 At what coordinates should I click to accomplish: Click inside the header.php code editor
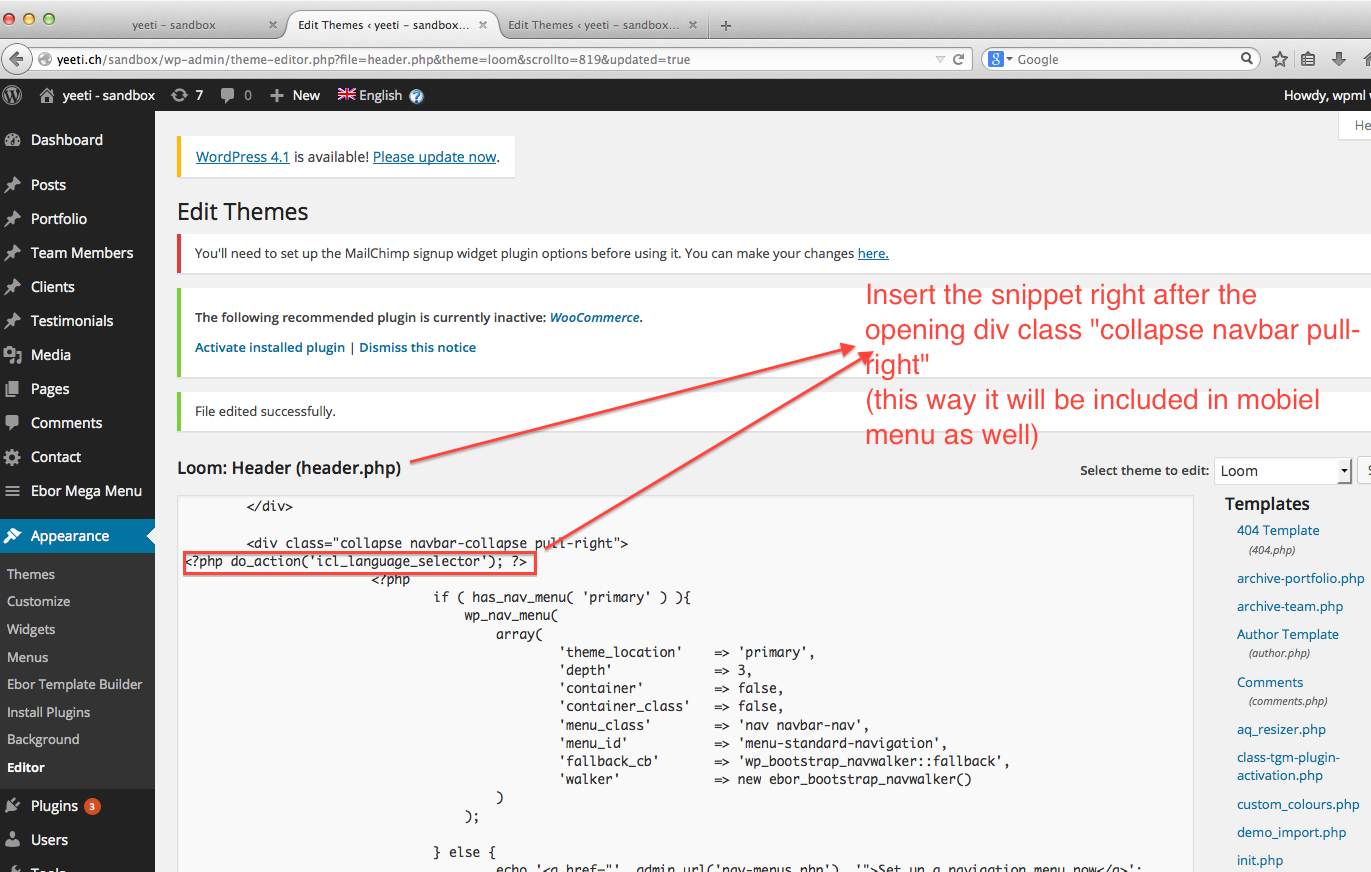point(685,683)
